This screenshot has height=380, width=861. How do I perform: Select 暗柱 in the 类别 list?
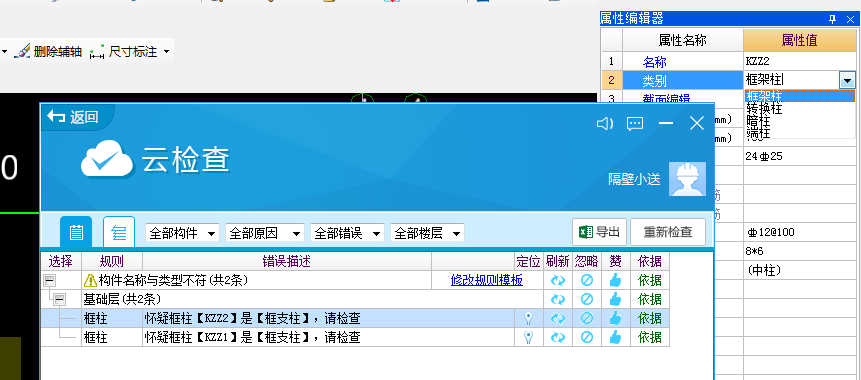[x=758, y=121]
